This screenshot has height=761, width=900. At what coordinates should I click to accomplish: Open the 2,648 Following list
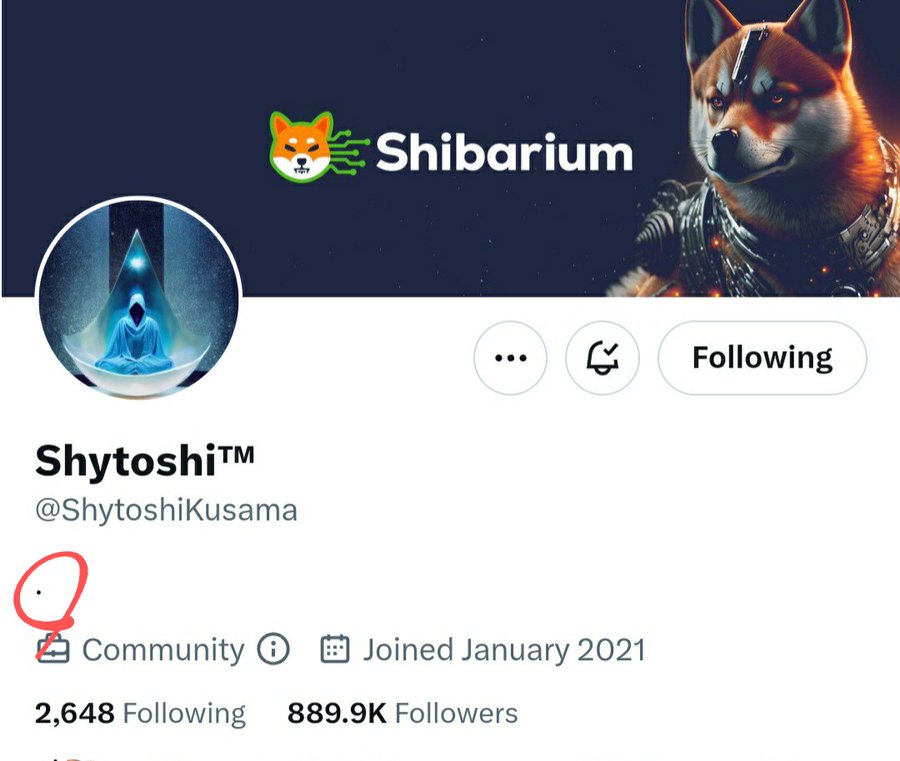pyautogui.click(x=140, y=713)
